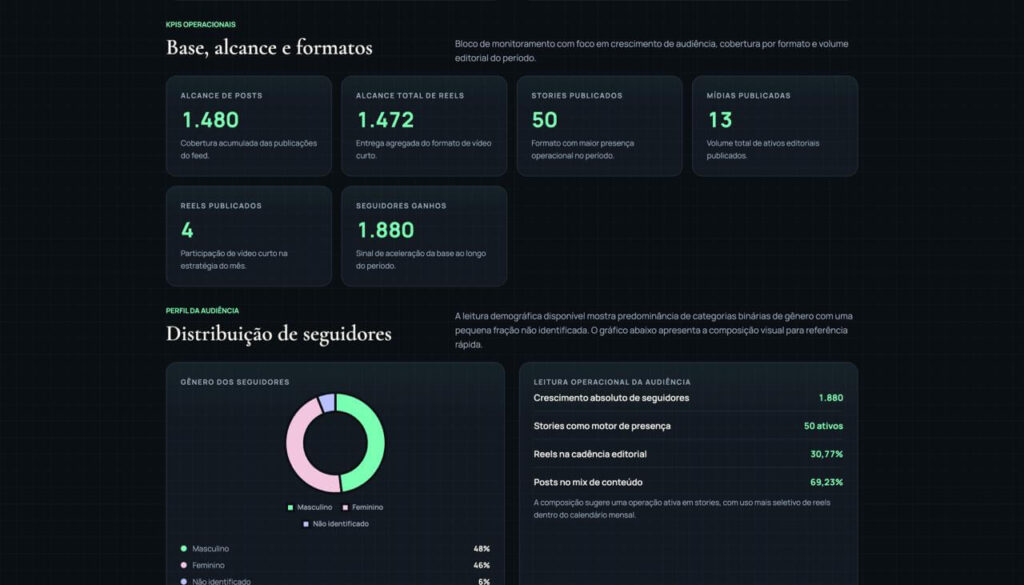Toggle the Não identificado chart legend item
This screenshot has height=585, width=1024.
[x=336, y=524]
